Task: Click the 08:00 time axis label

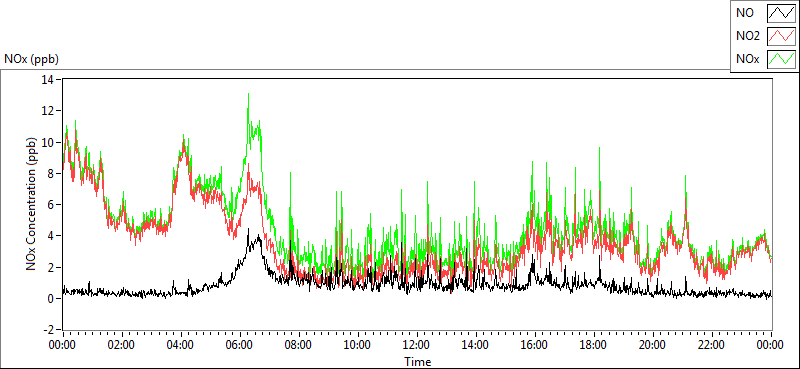Action: tap(298, 345)
